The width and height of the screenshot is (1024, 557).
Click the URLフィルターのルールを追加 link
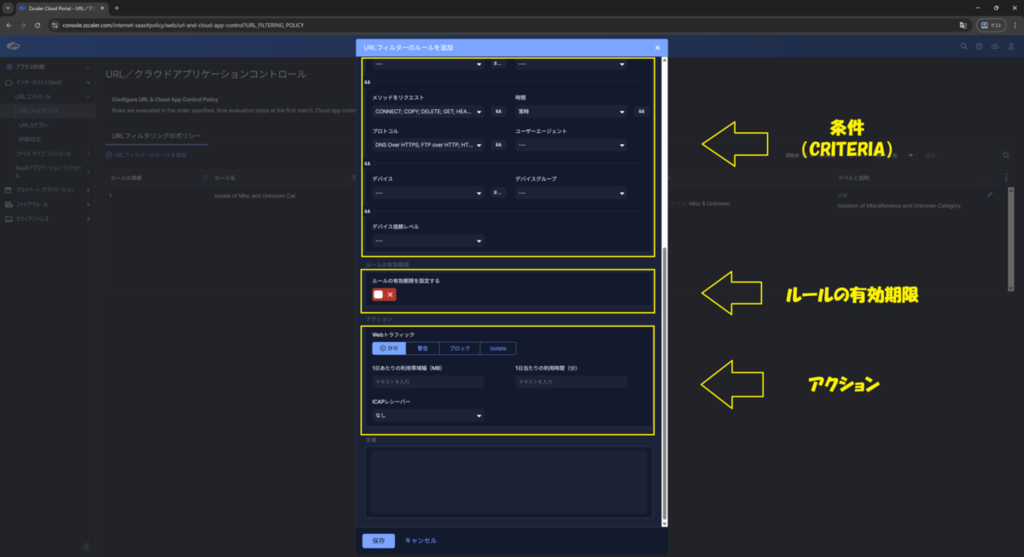(146, 155)
